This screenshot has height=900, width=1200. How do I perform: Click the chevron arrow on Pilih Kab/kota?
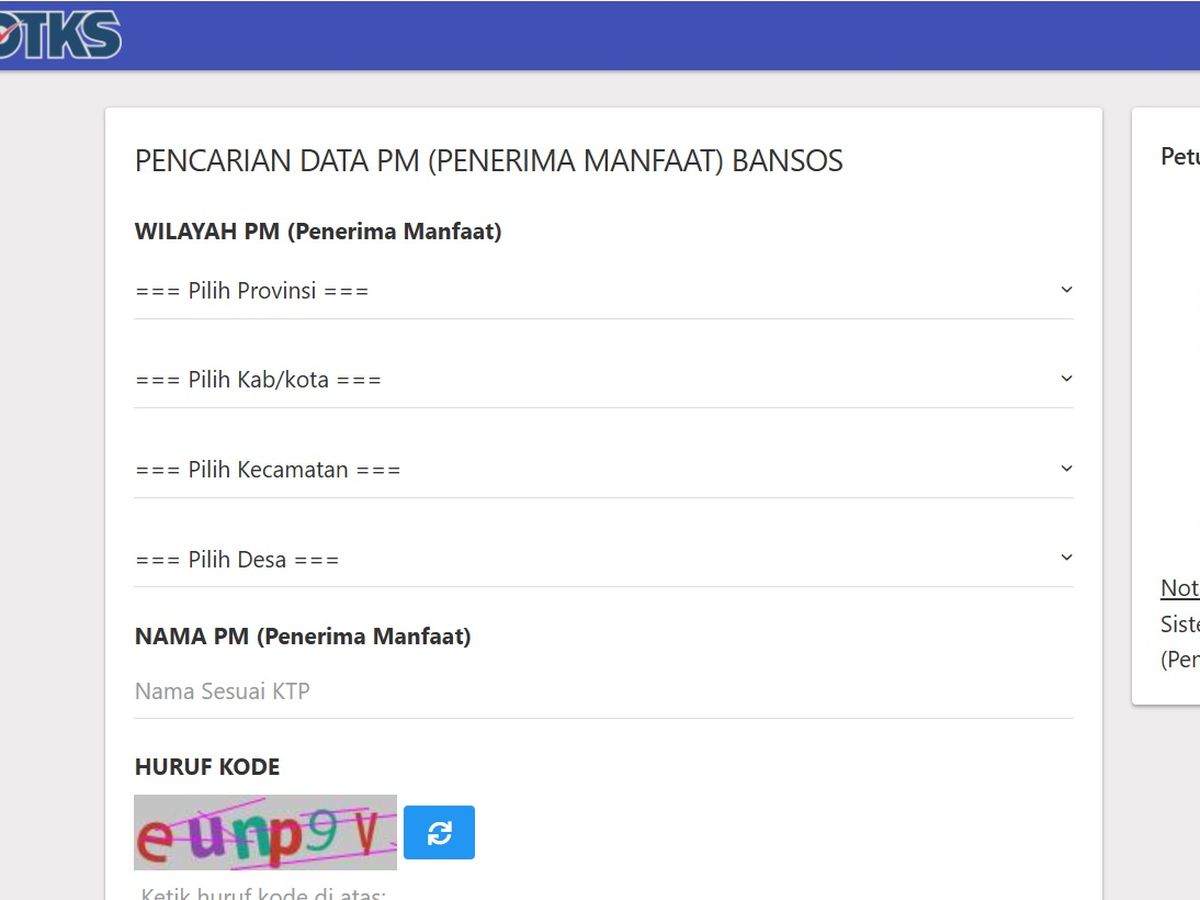(x=1066, y=379)
